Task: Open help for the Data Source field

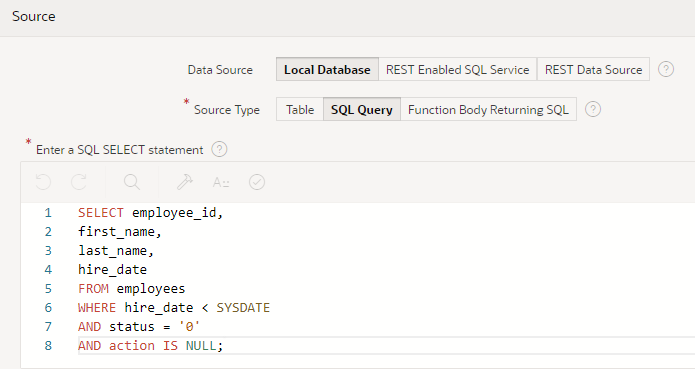Action: coord(666,69)
